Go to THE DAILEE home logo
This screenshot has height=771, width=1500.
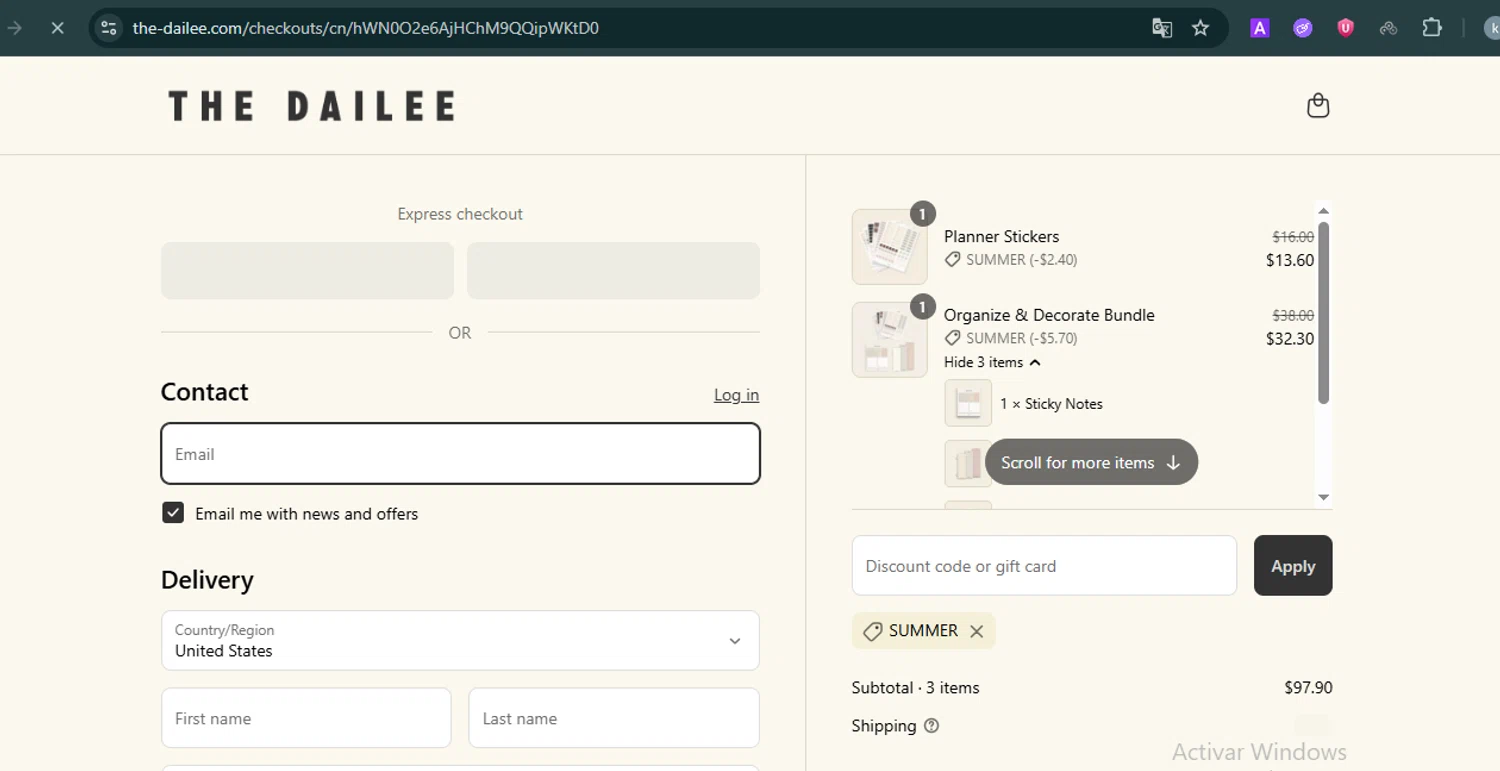pos(312,106)
